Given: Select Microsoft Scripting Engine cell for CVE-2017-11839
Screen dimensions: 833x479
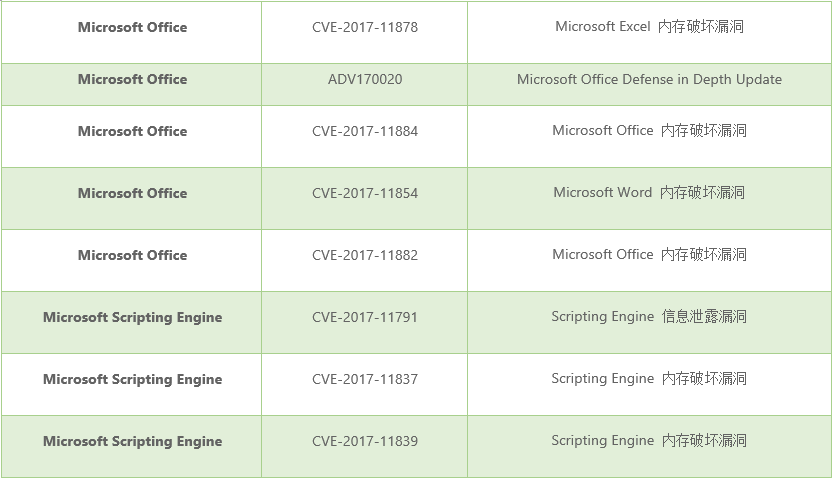Looking at the screenshot, I should [x=132, y=442].
